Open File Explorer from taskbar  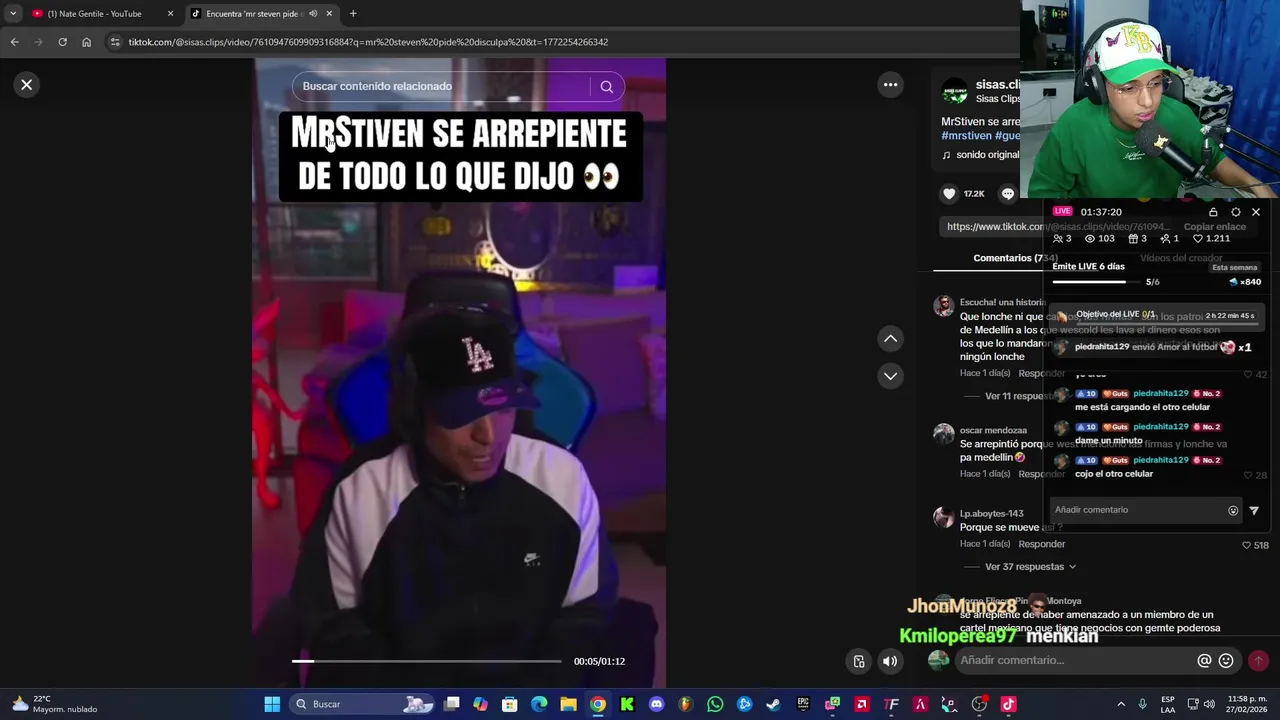click(x=568, y=704)
